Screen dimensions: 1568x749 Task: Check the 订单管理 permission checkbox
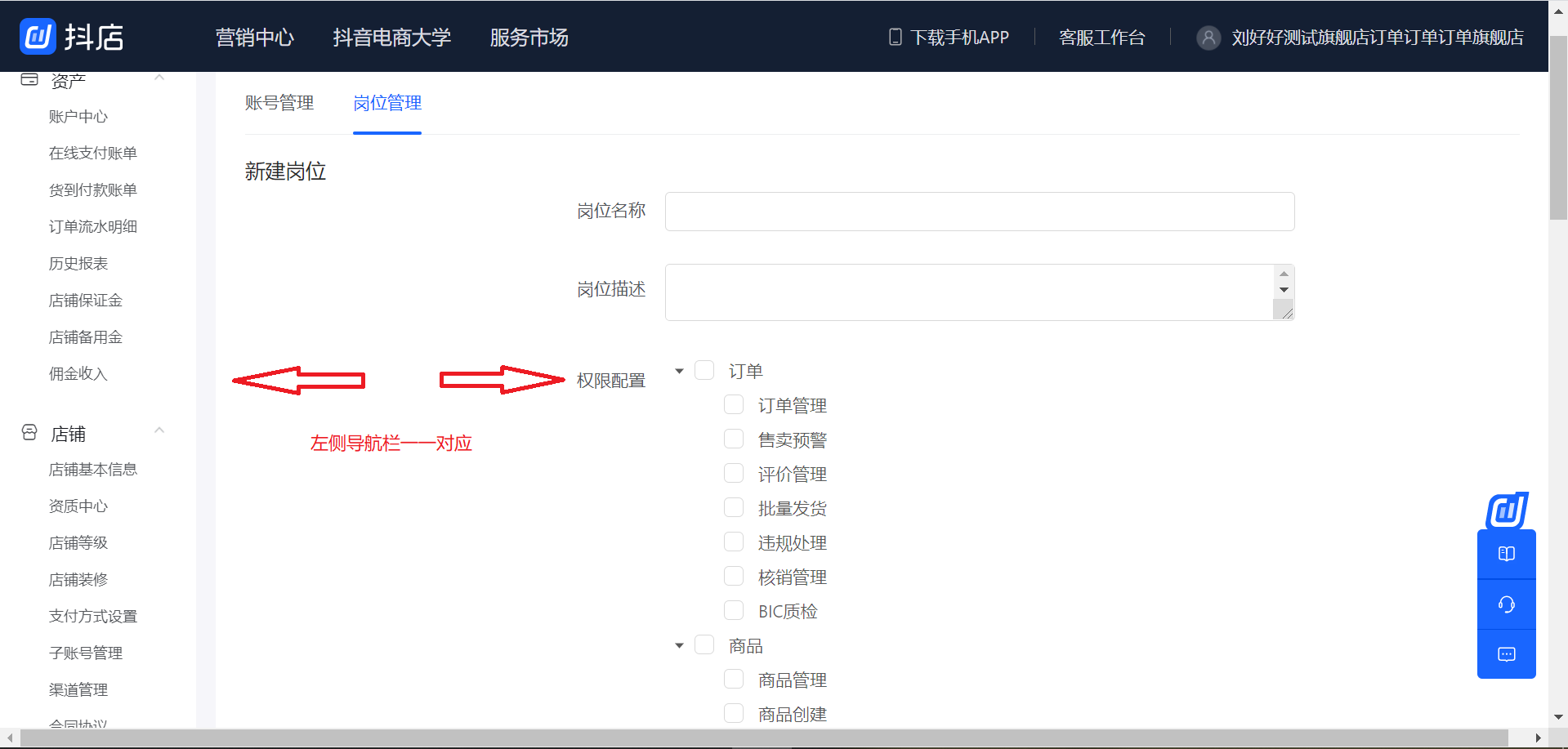pyautogui.click(x=734, y=404)
